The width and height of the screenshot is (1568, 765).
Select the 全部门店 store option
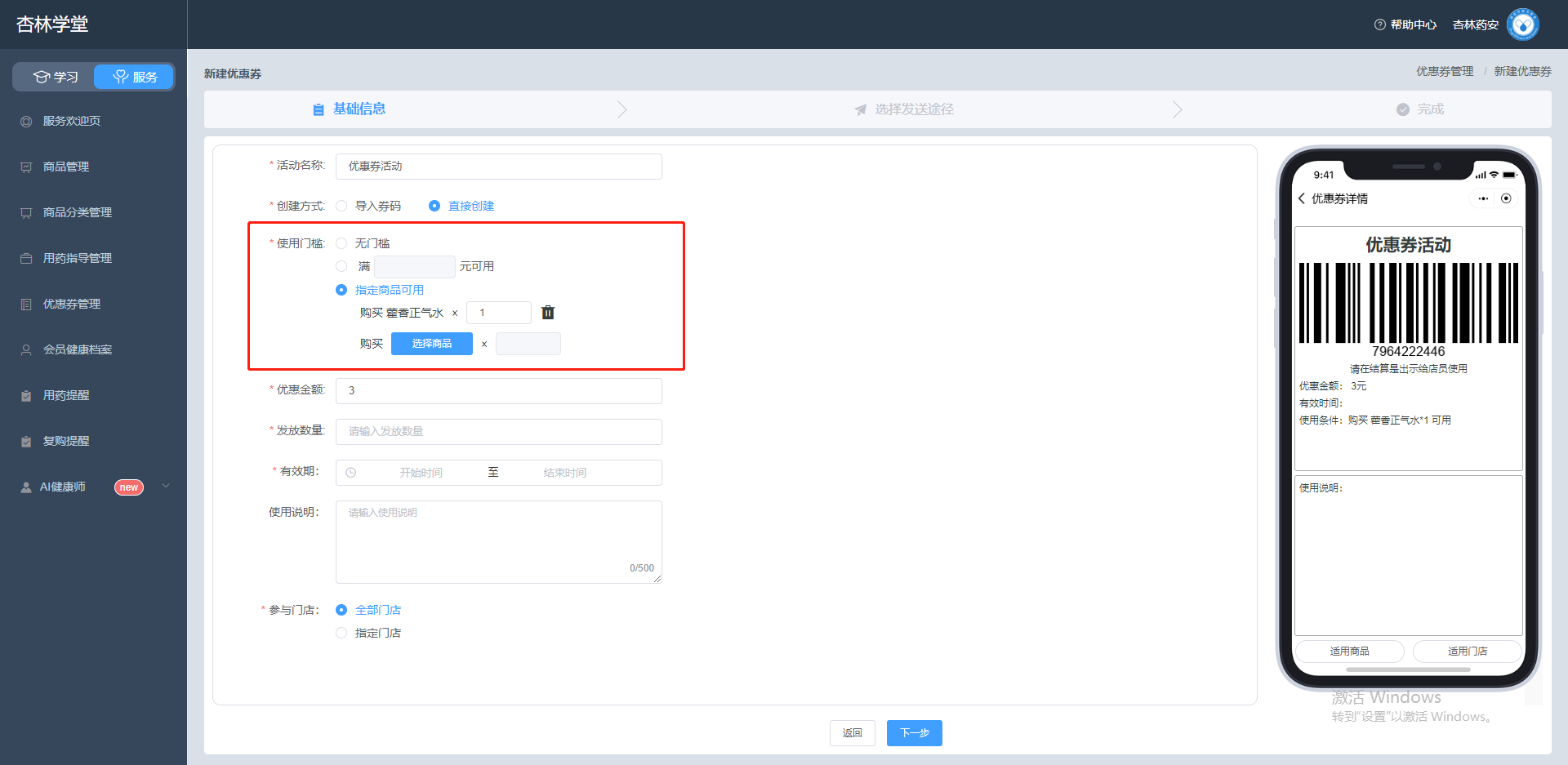coord(341,610)
